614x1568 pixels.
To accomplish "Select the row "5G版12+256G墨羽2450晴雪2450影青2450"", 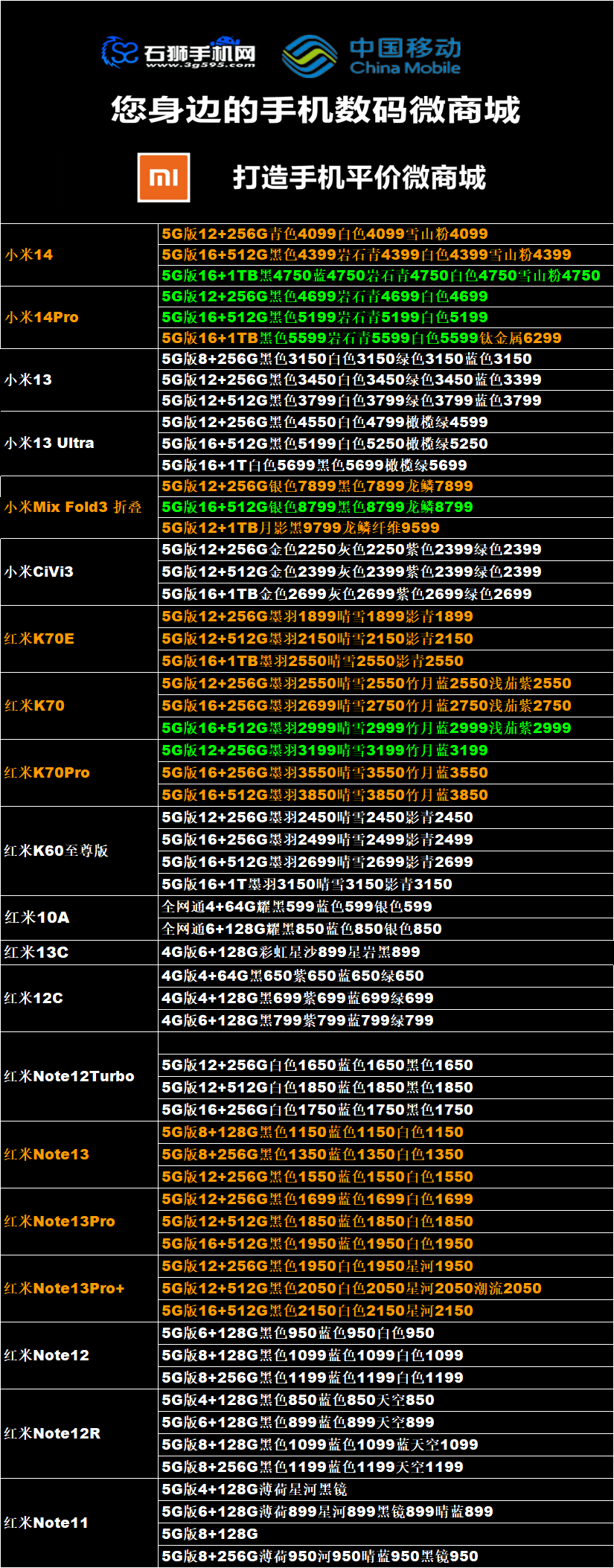I will tap(386, 817).
